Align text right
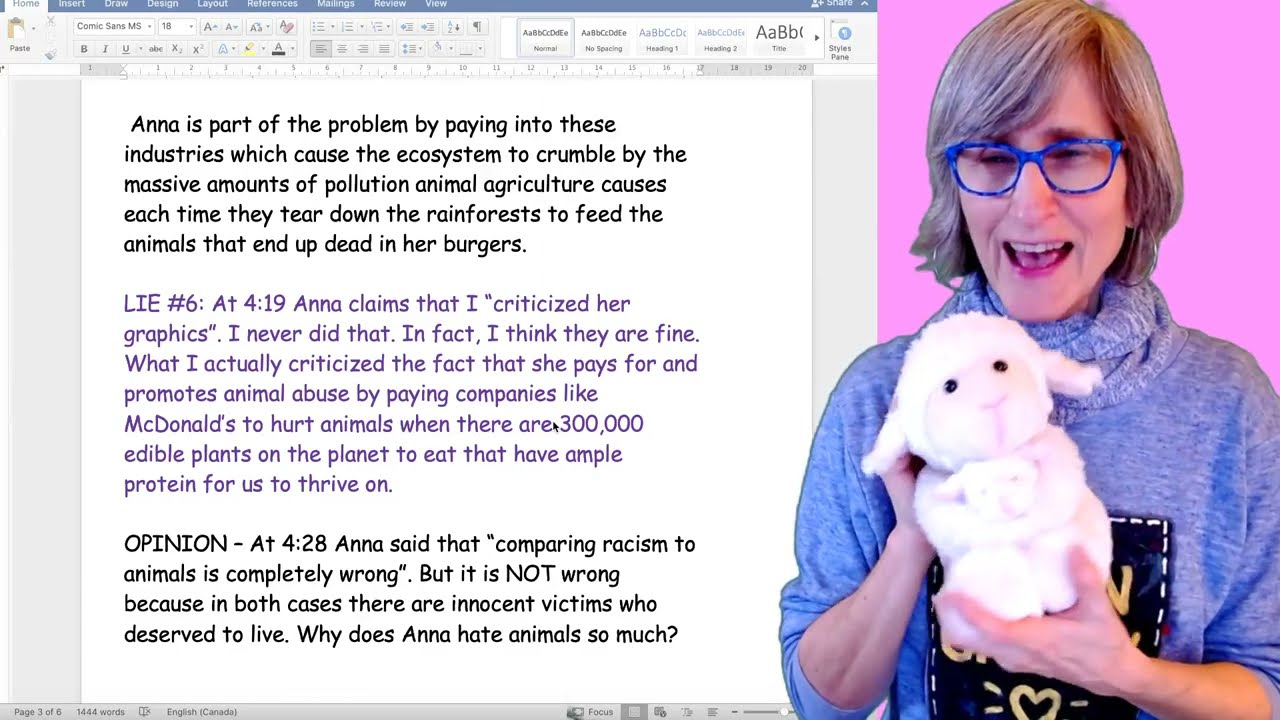1280x720 pixels. pos(363,49)
